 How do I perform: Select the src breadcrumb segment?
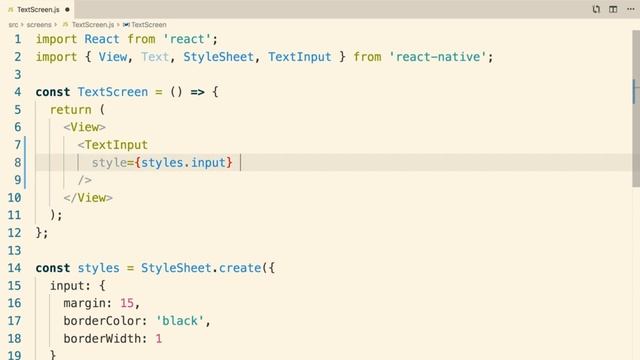[x=13, y=25]
